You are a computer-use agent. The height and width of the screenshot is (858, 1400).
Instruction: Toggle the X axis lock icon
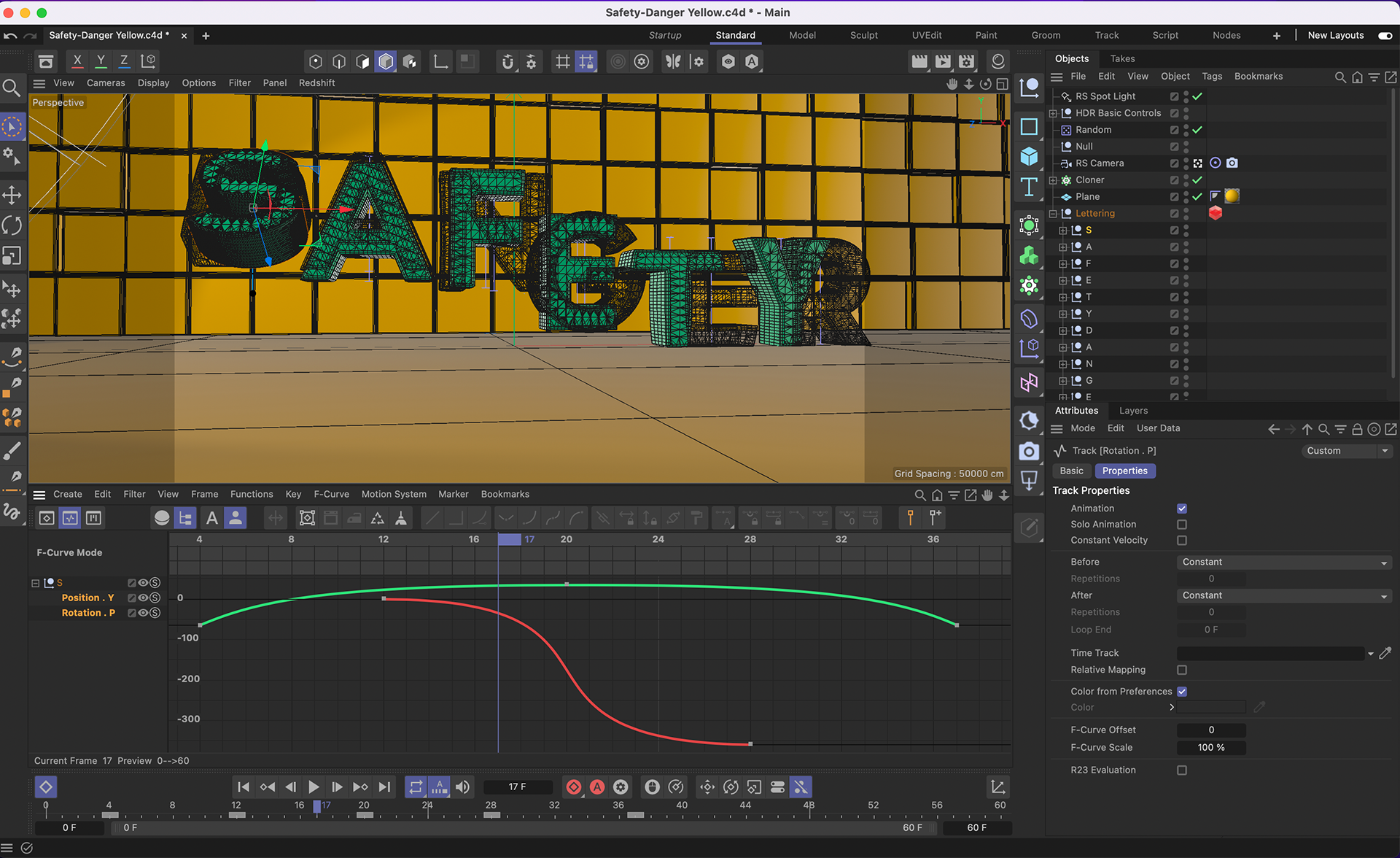coord(77,61)
